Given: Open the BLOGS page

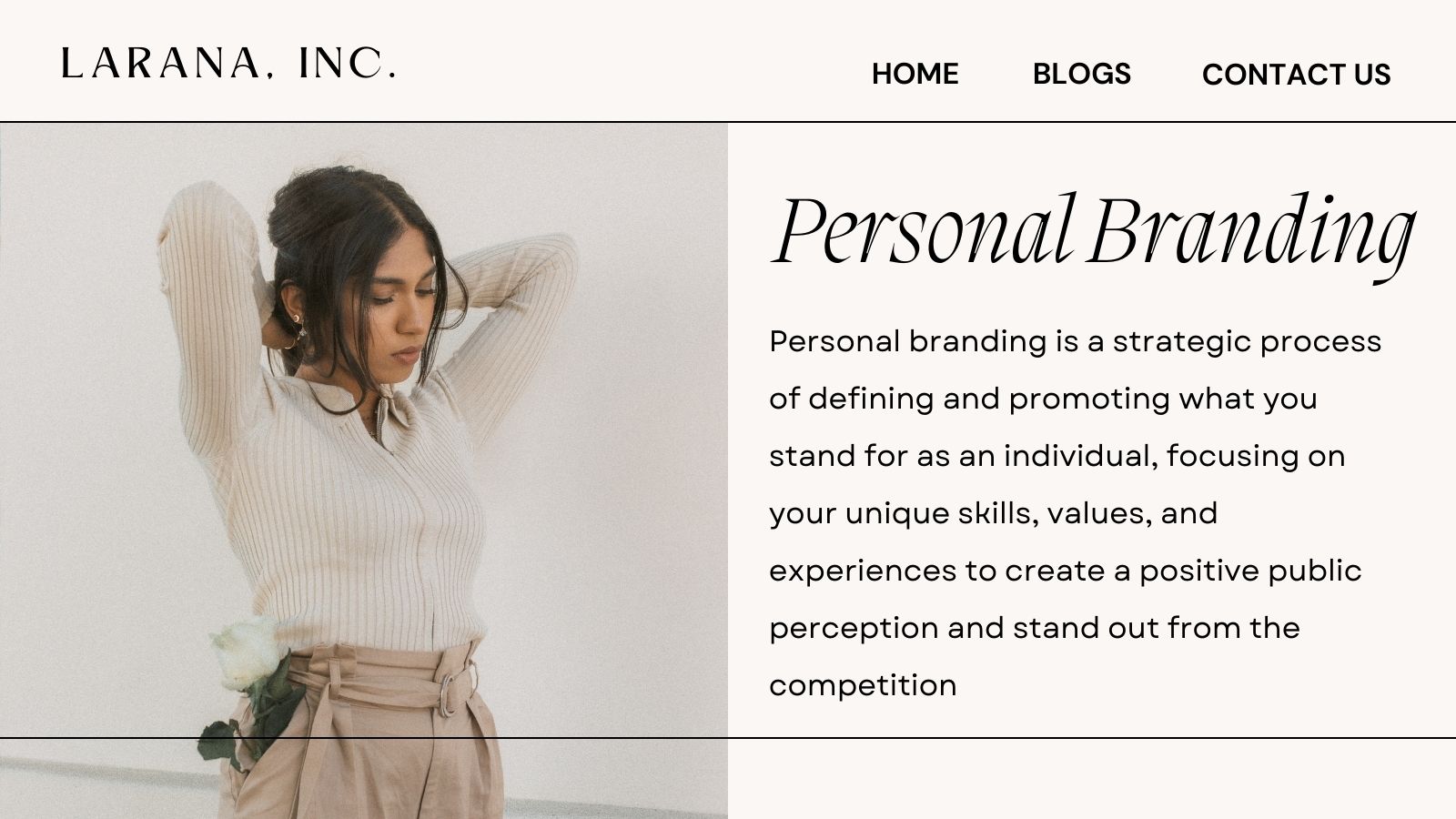Looking at the screenshot, I should 1081,74.
